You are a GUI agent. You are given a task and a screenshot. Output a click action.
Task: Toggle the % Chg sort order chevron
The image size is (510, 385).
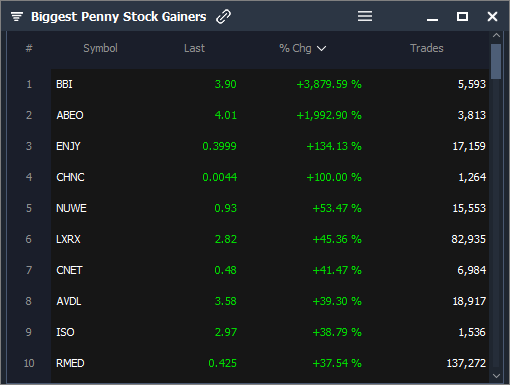[321, 49]
